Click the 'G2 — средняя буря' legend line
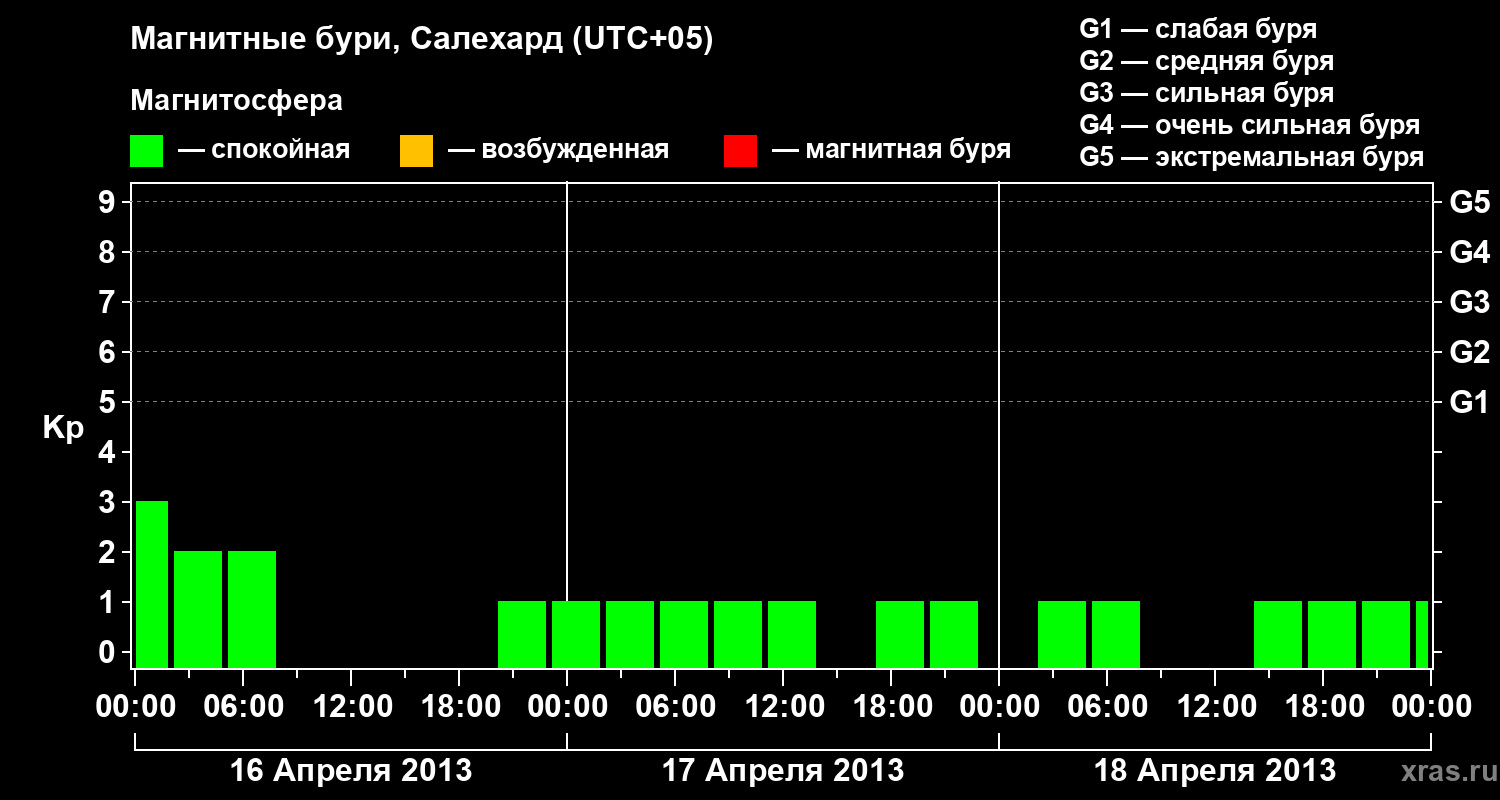The height and width of the screenshot is (800, 1500). (x=1206, y=61)
